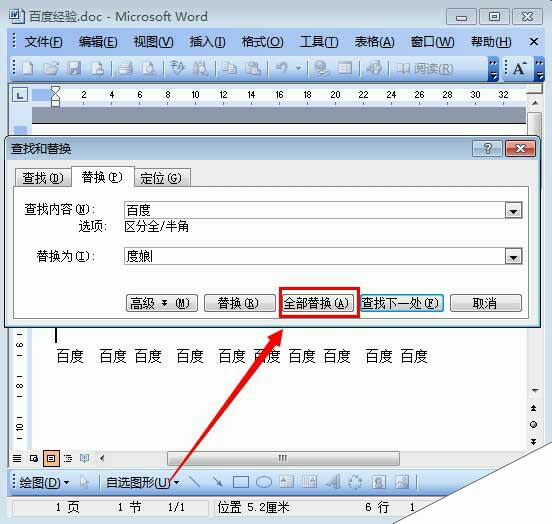Switch to Web Layout view icon
Image resolution: width=552 pixels, height=524 pixels.
(34, 458)
